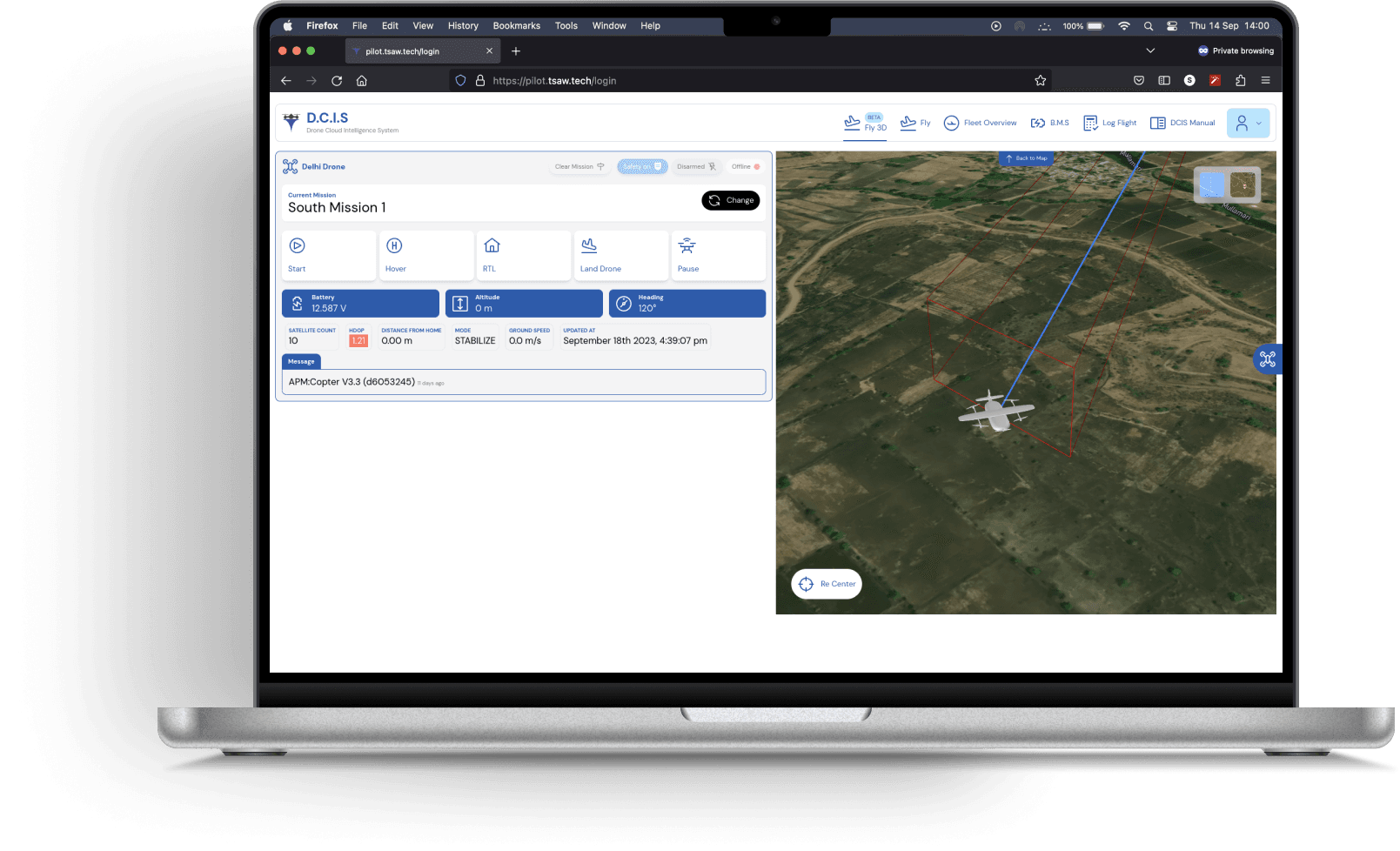Expand Firefox tab list chevron

[1150, 50]
